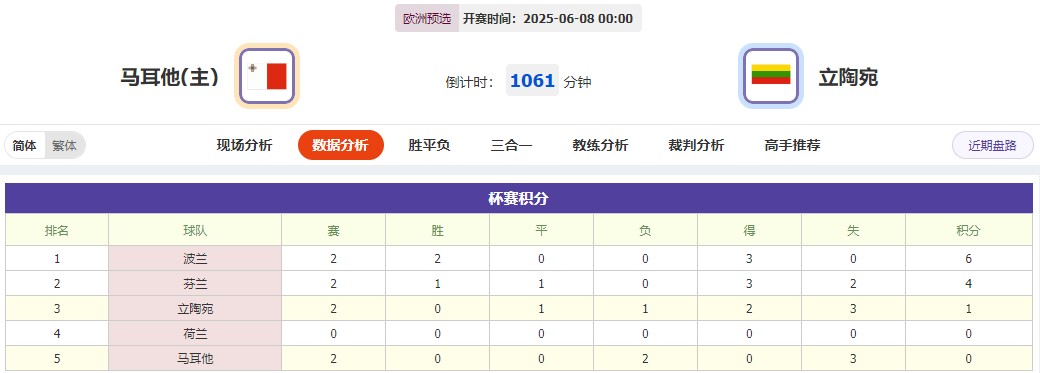Click the 得 column header

[x=749, y=230]
